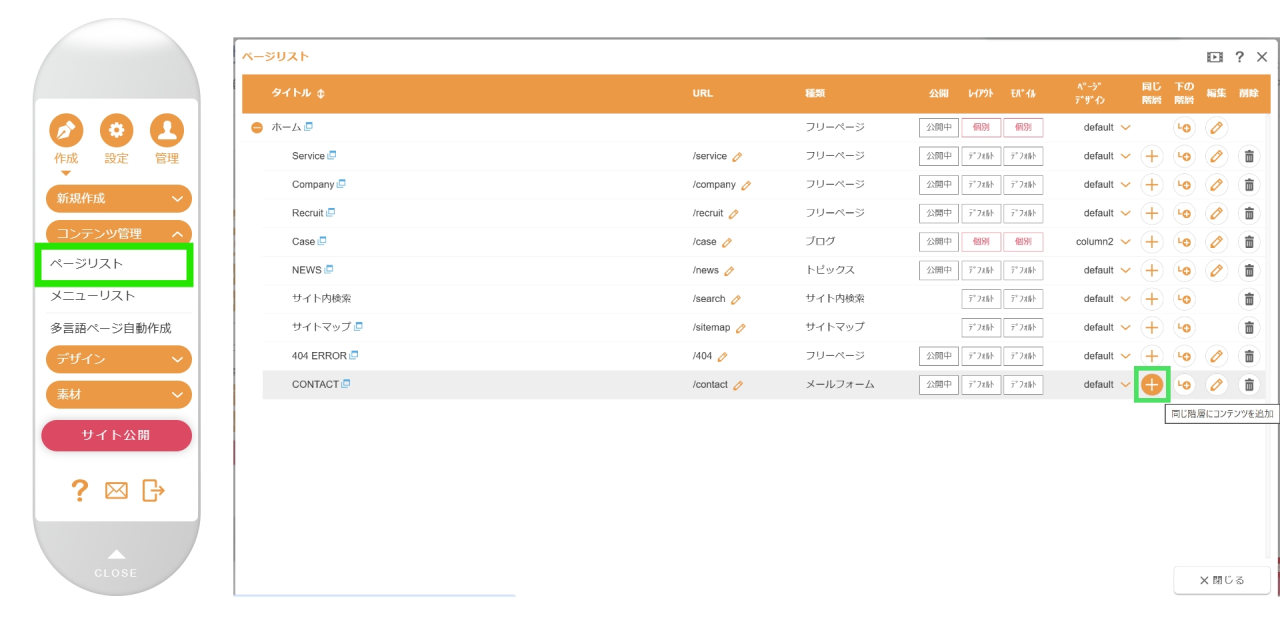The image size is (1280, 634).
Task: Click the mail envelope icon in sidebar
Action: (117, 490)
